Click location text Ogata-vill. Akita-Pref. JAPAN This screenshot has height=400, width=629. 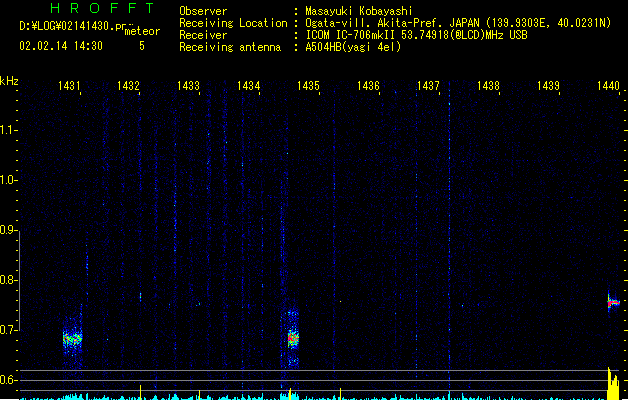point(392,23)
